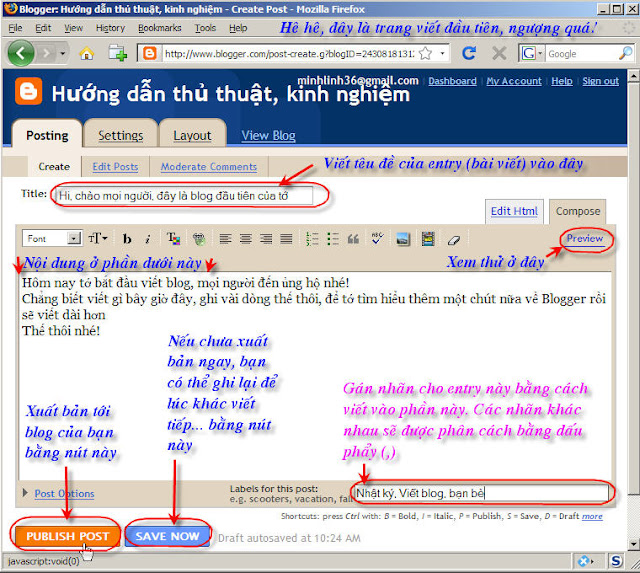Viewport: 640px width, 573px height.
Task: Stop loading with the X icon
Action: coord(499,53)
